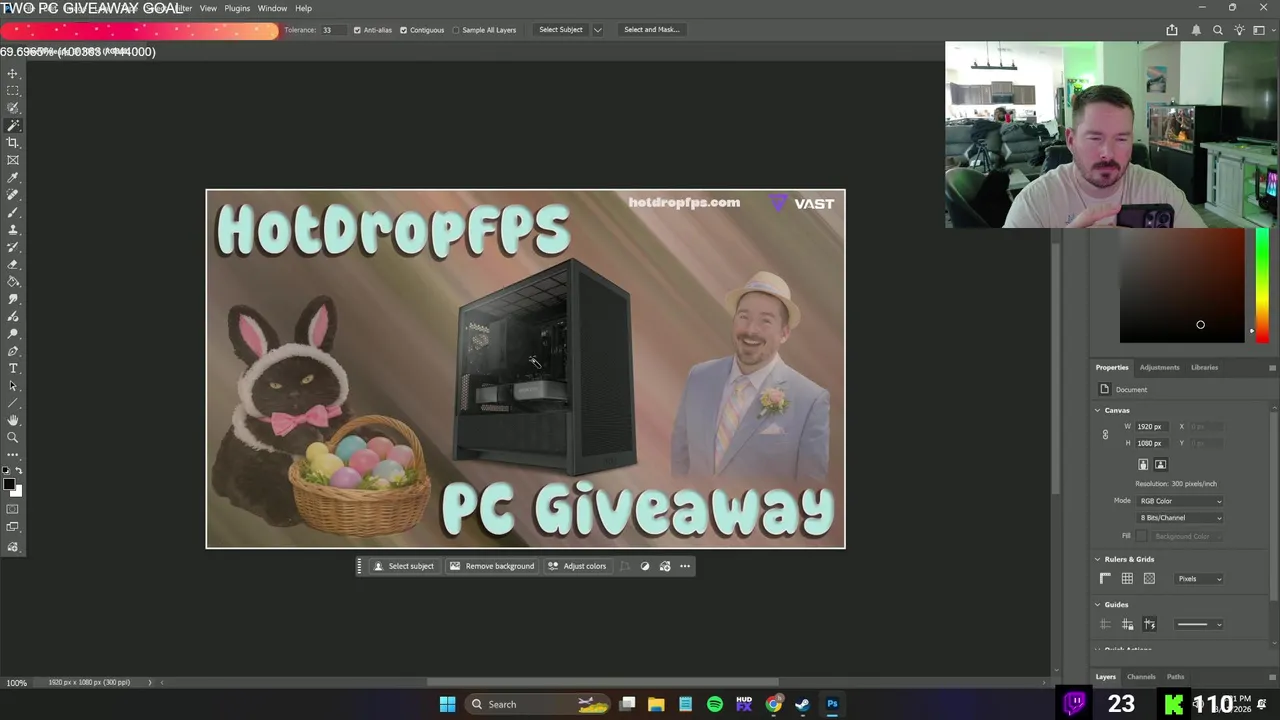Open the Help menu

(303, 8)
